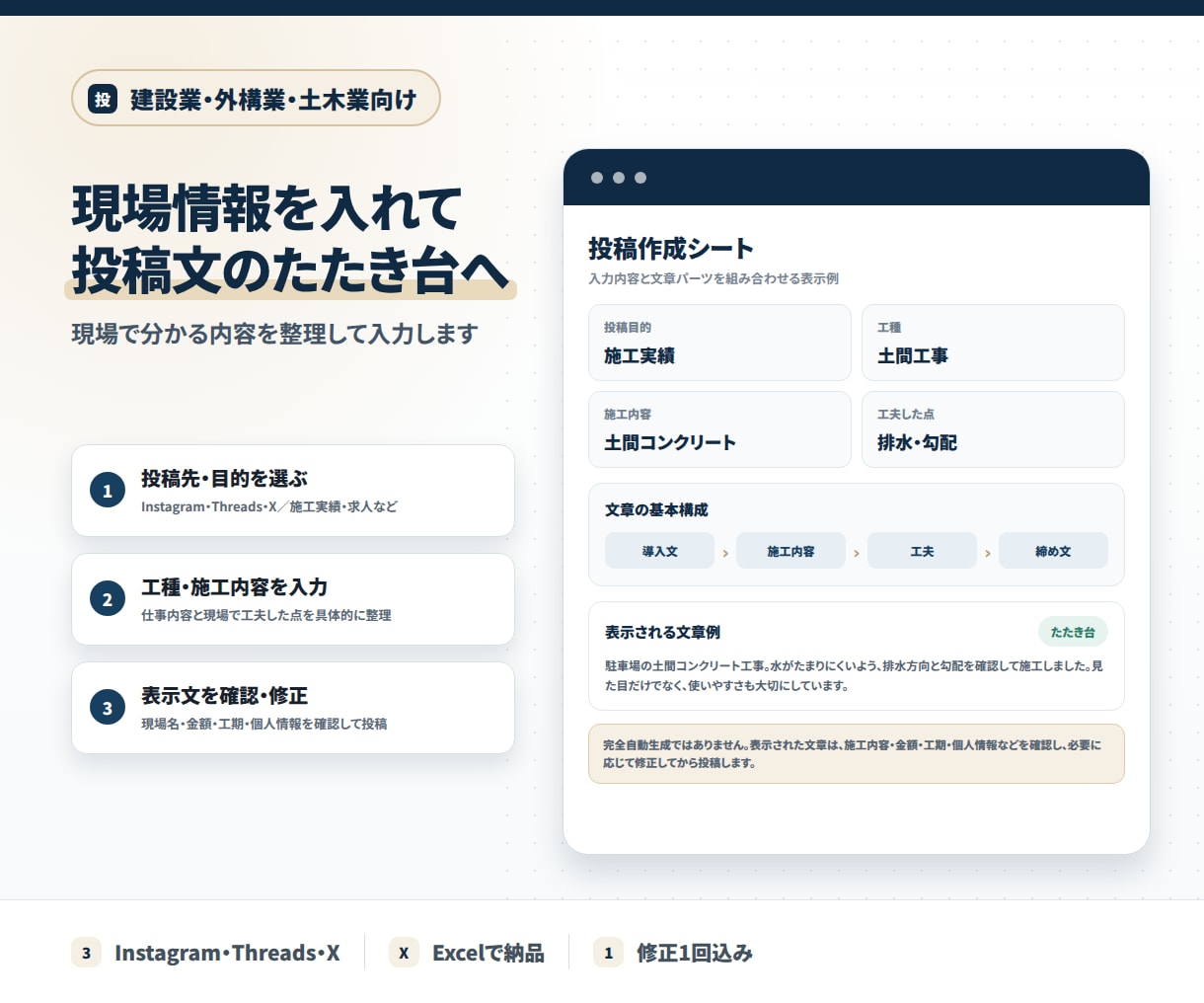Click the 投稿作成シート heading
Image resolution: width=1204 pixels, height=1003 pixels.
click(671, 249)
